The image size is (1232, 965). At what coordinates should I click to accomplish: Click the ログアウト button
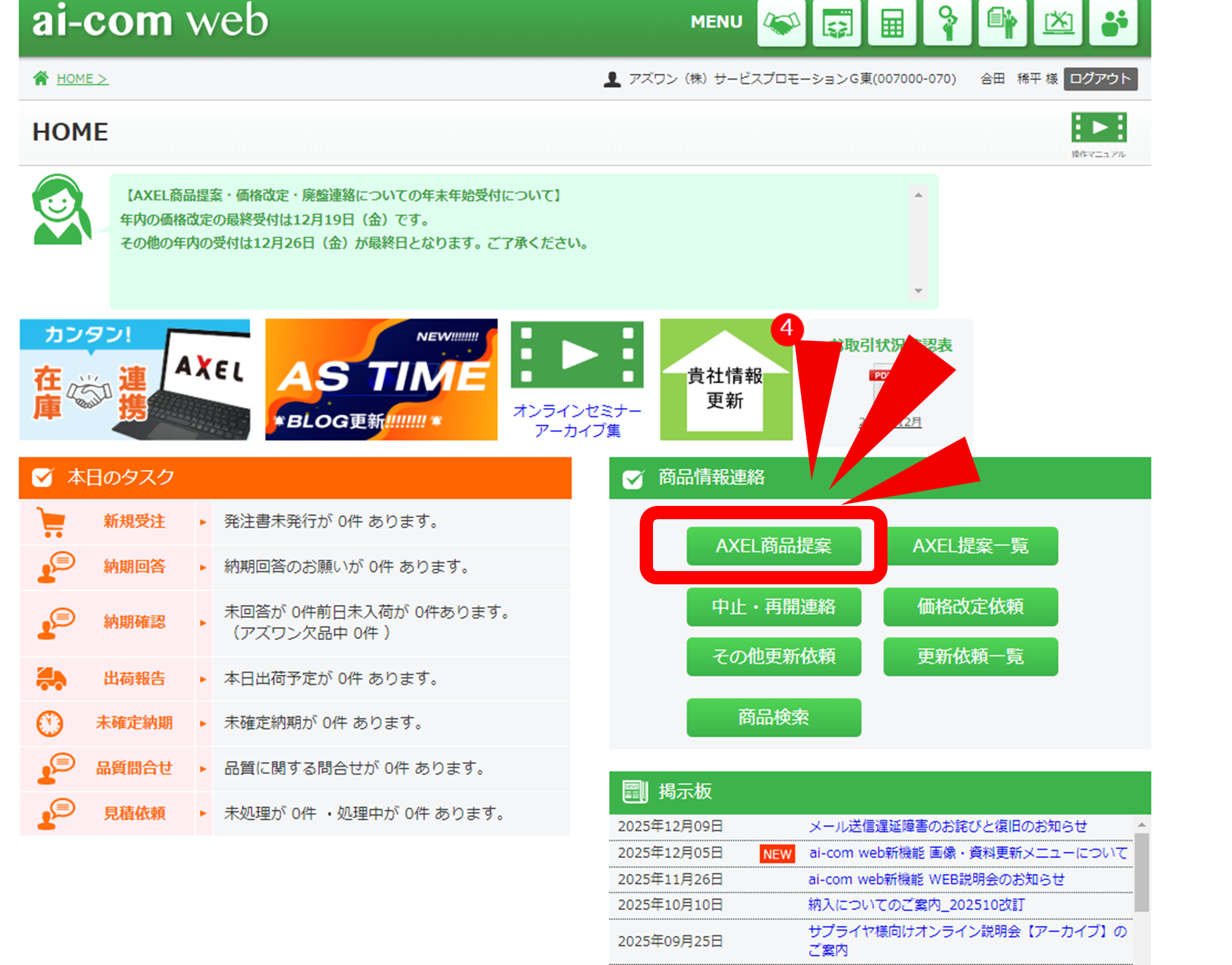(1100, 78)
